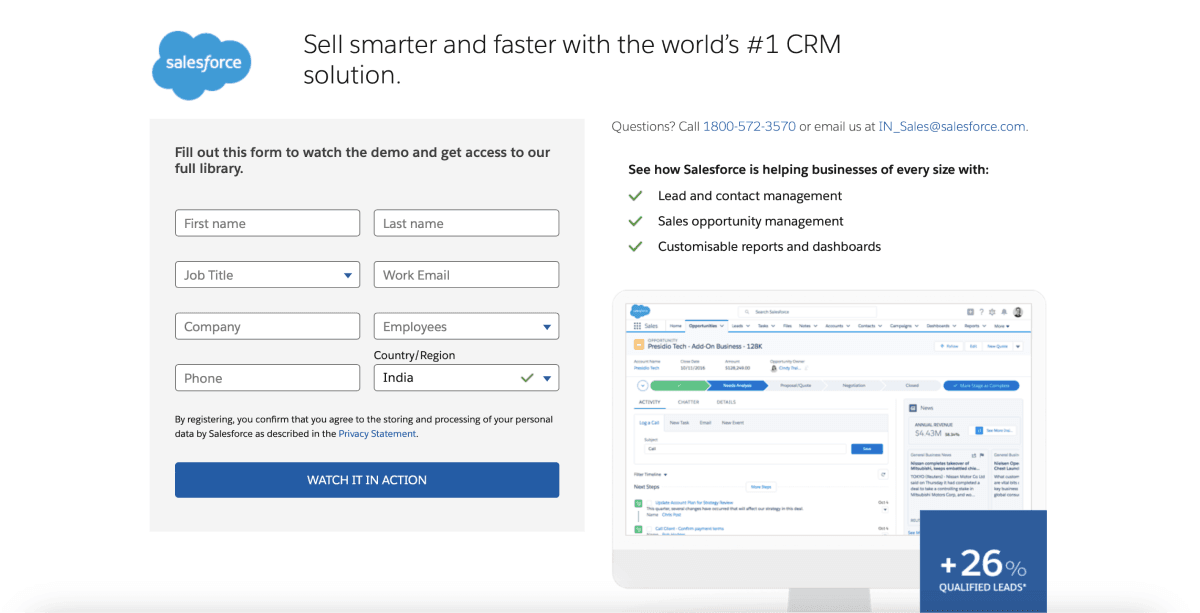Click the notifications bell icon in demo
Viewport: 1200px width, 613px height.
1004,312
